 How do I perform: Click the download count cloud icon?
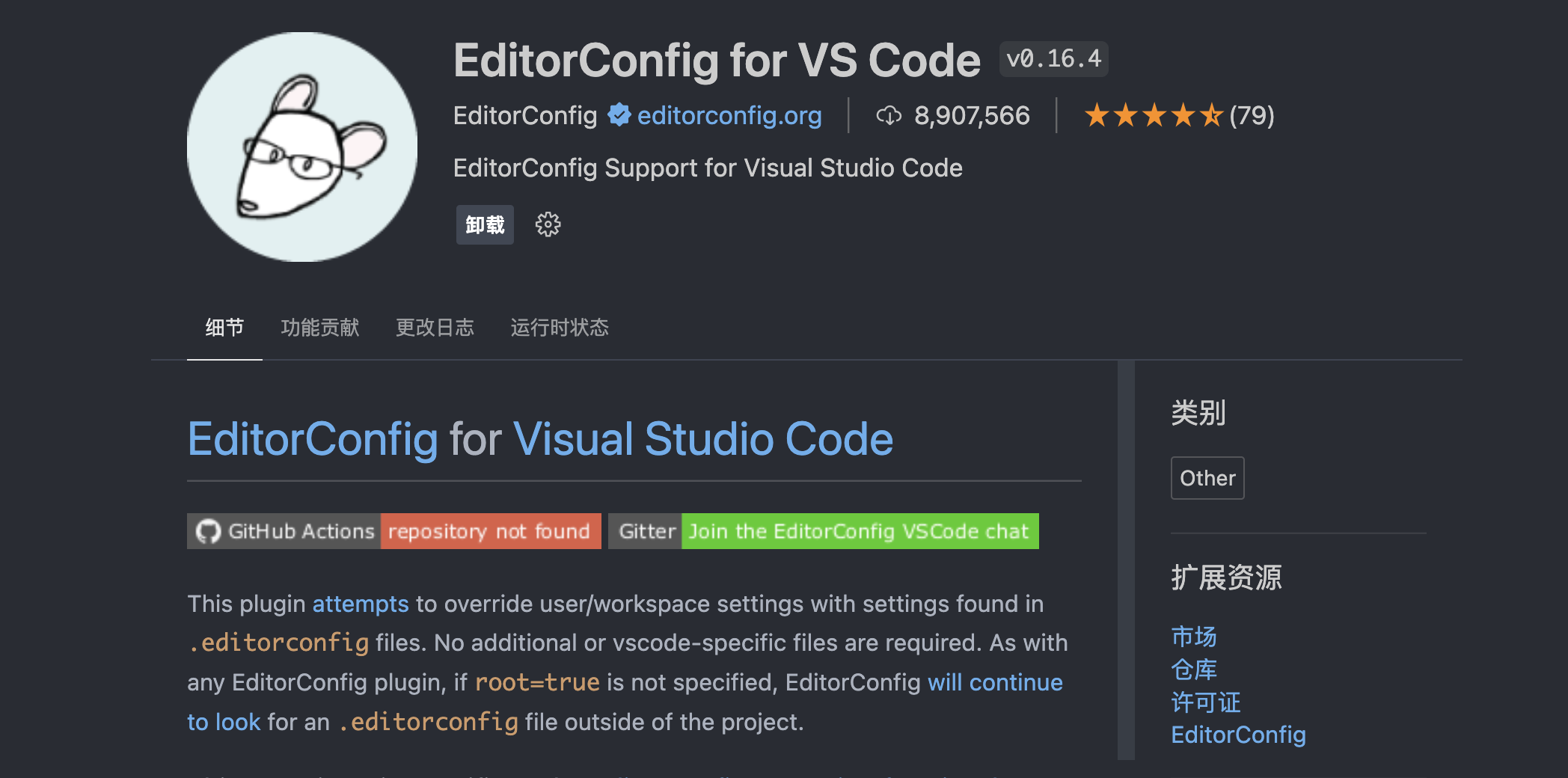(x=889, y=115)
